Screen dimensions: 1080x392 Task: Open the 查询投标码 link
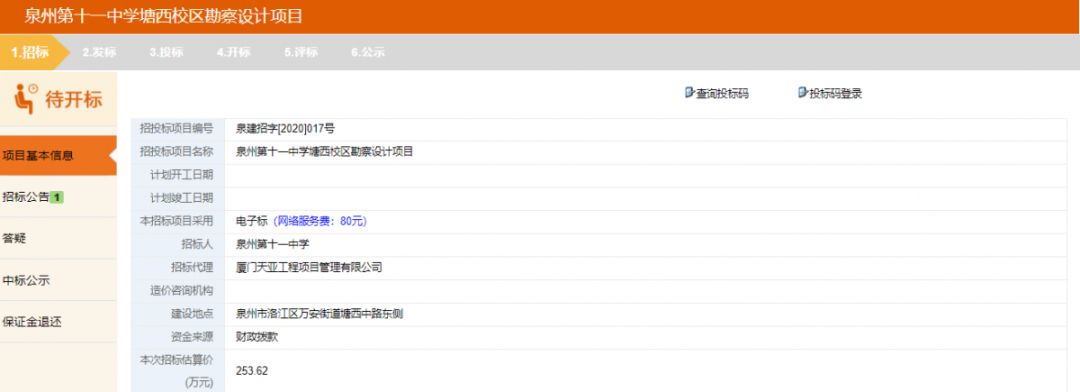[722, 94]
